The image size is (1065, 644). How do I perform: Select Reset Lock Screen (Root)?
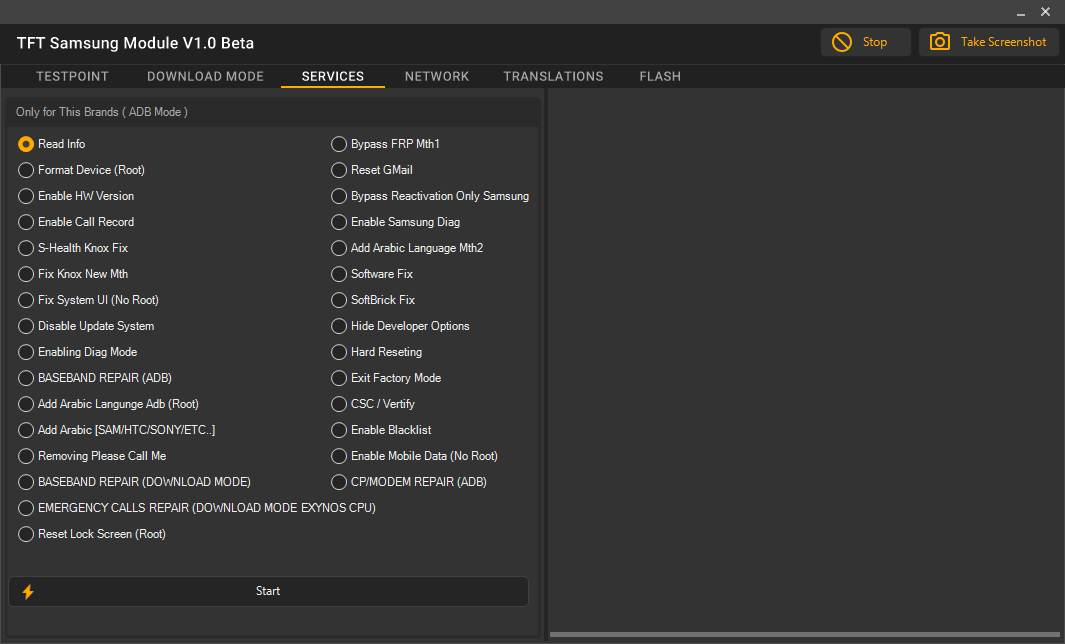pos(25,534)
